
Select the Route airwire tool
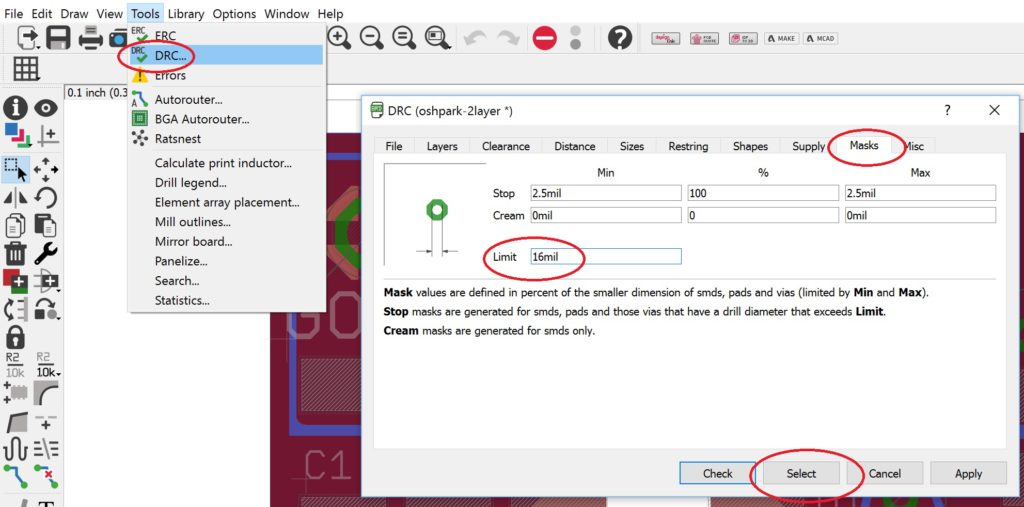(x=16, y=477)
